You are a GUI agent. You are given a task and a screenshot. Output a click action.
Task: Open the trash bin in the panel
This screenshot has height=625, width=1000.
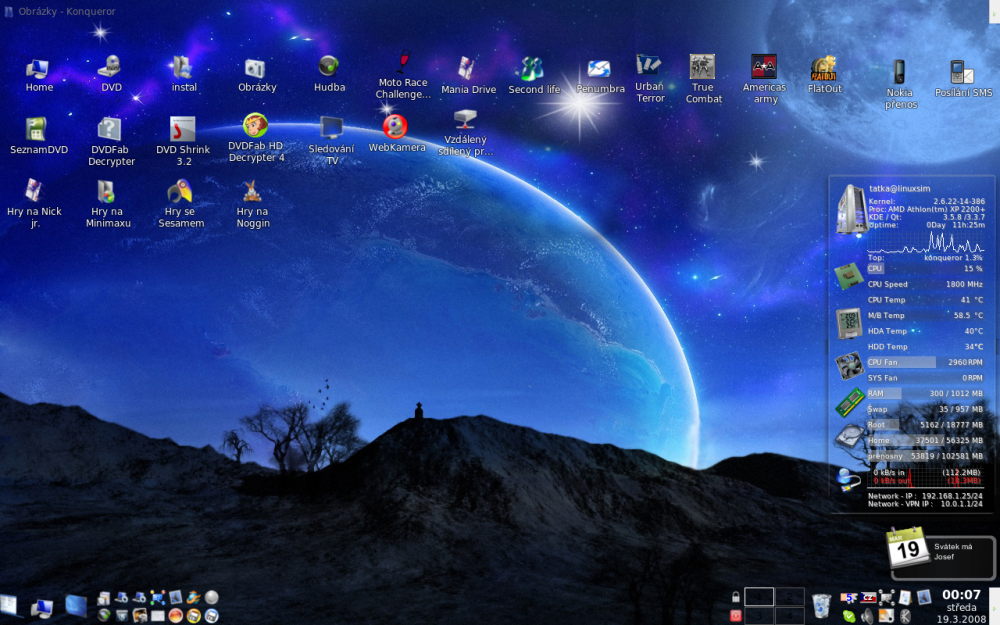822,607
